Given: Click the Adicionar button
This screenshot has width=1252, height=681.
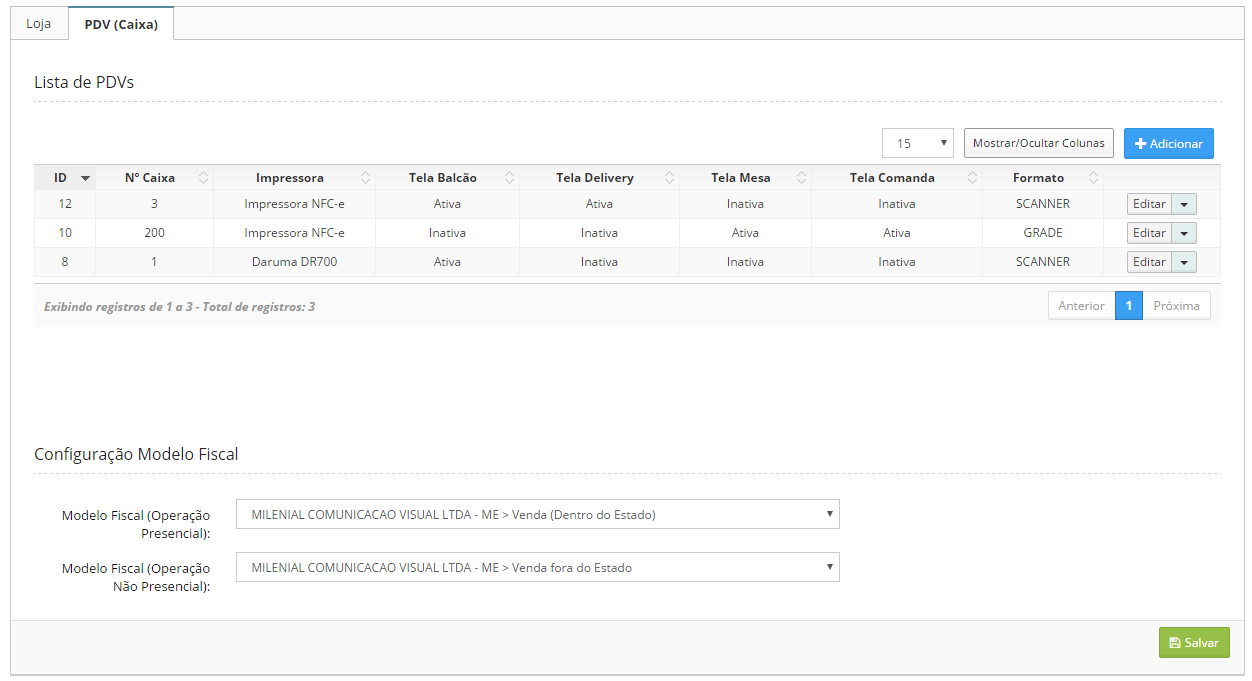Looking at the screenshot, I should (1168, 143).
